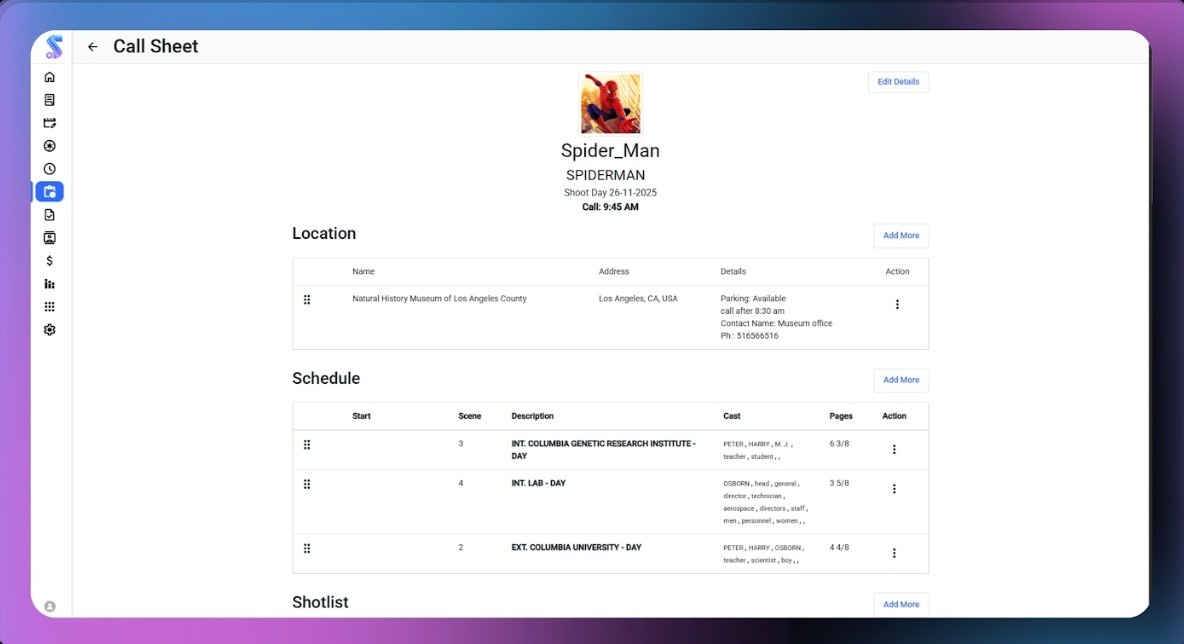This screenshot has height=644, width=1184.
Task: Select the Cast badge icon in sidebar
Action: [49, 237]
